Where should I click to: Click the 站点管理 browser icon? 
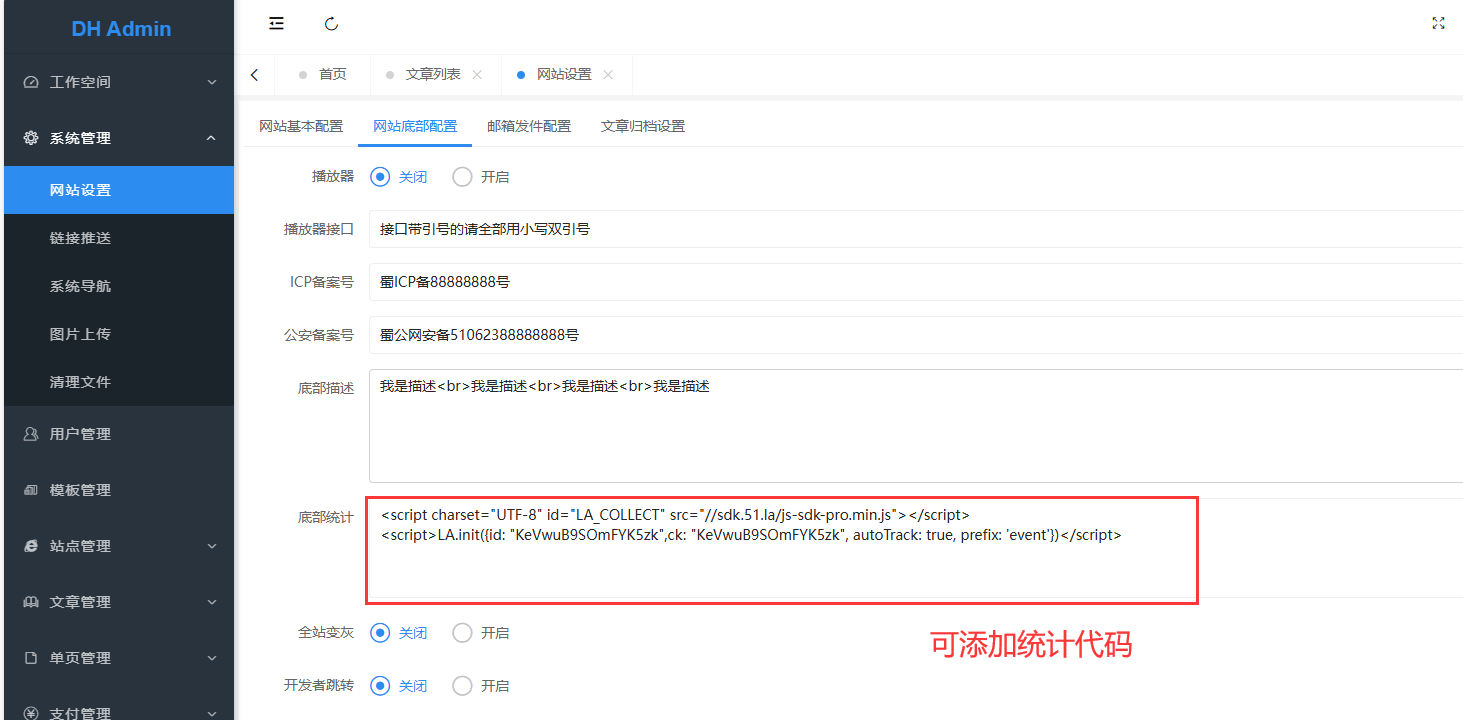31,546
